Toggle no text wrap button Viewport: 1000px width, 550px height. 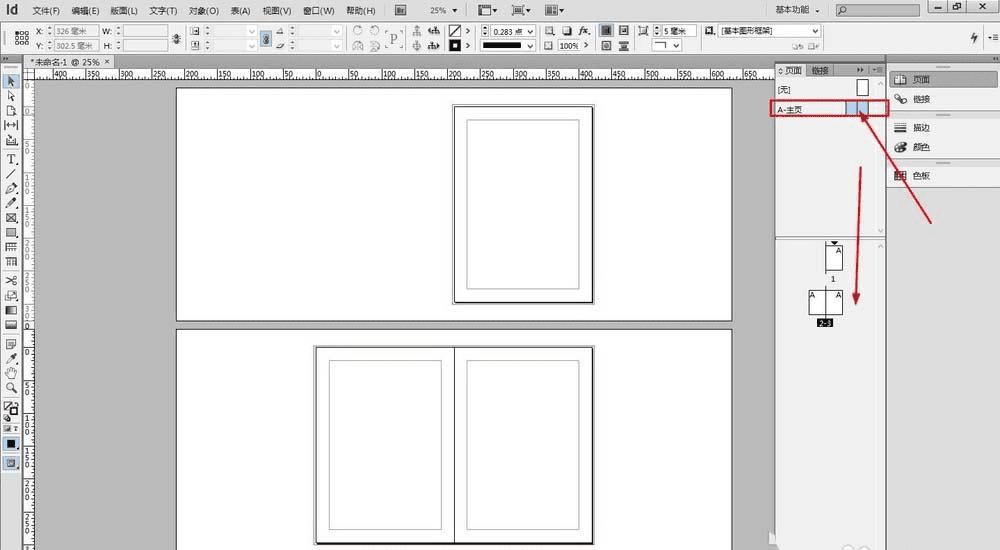[607, 31]
